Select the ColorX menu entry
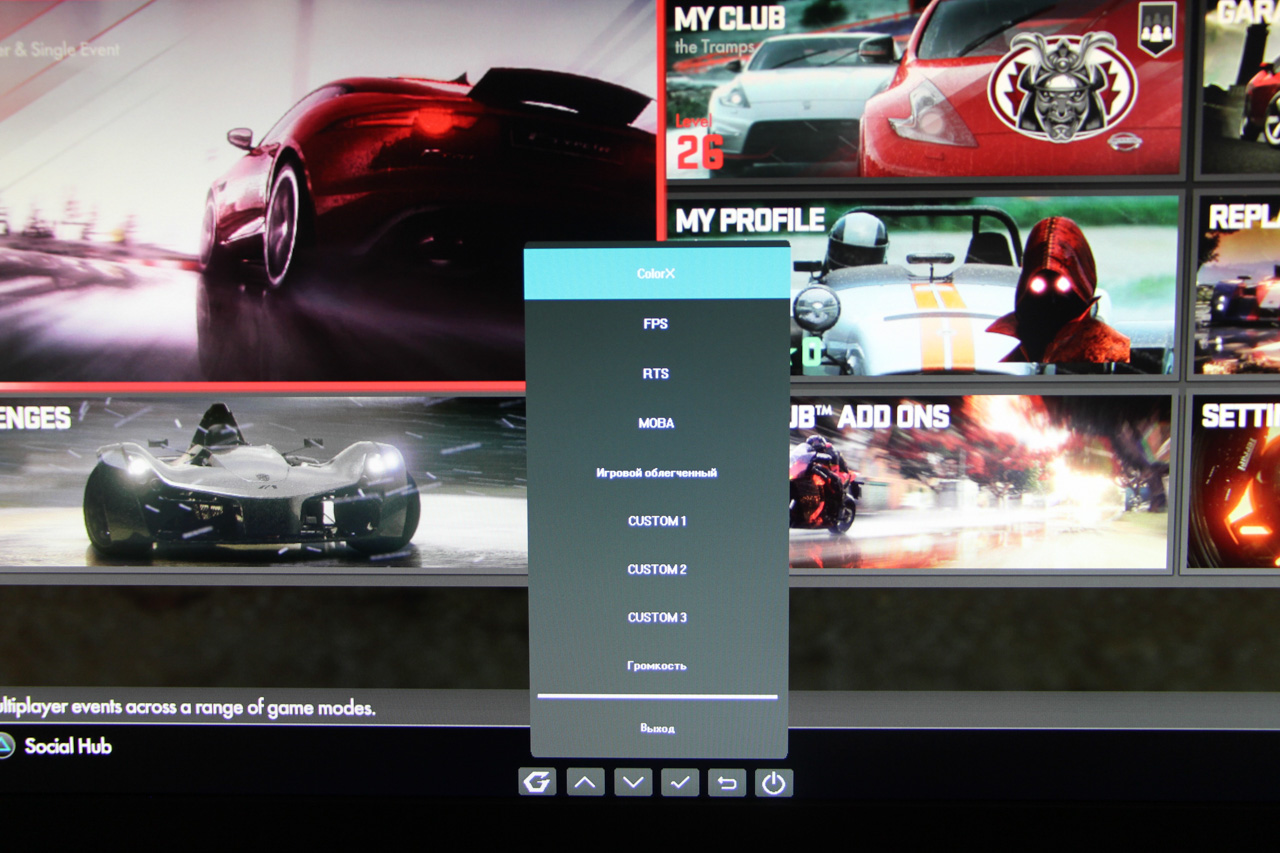 point(657,273)
